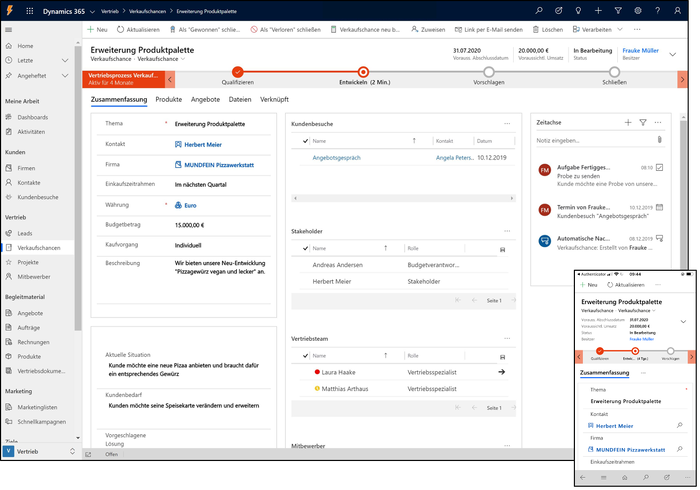Click the orange next stage arrow at the process bar's end

(682, 79)
